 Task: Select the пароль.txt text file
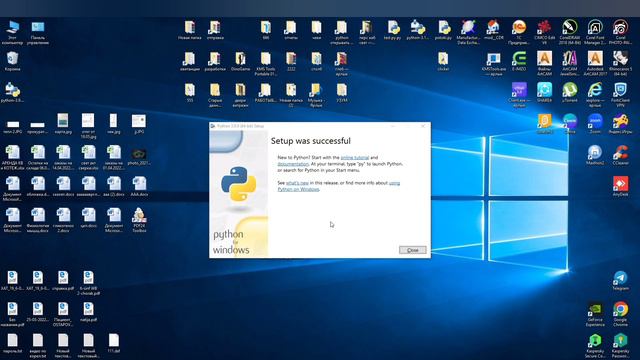[12, 343]
